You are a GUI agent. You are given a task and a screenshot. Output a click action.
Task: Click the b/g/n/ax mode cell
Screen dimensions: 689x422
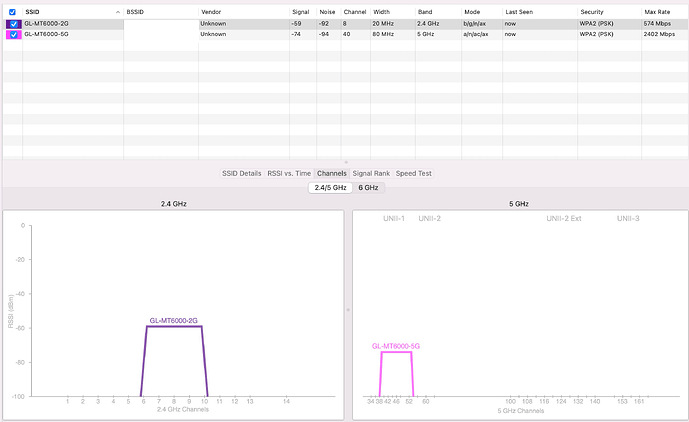(x=474, y=24)
